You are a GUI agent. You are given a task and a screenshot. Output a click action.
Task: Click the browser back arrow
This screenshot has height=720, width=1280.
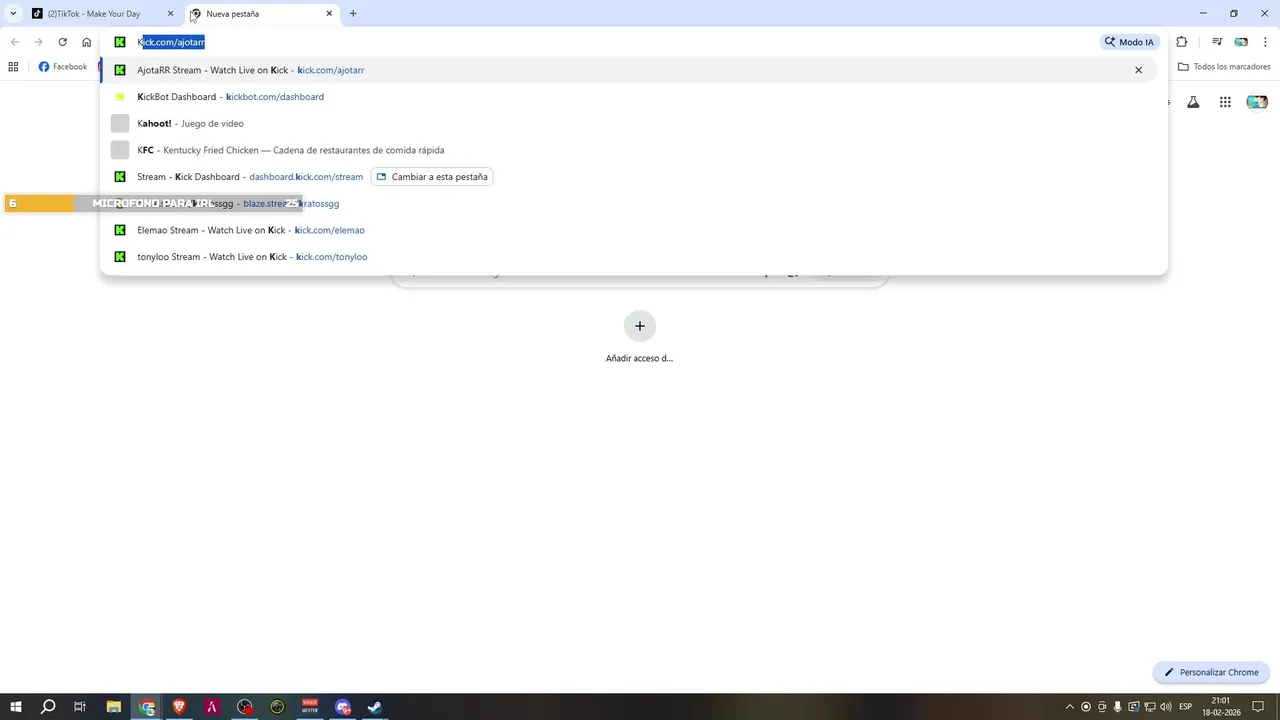[14, 42]
